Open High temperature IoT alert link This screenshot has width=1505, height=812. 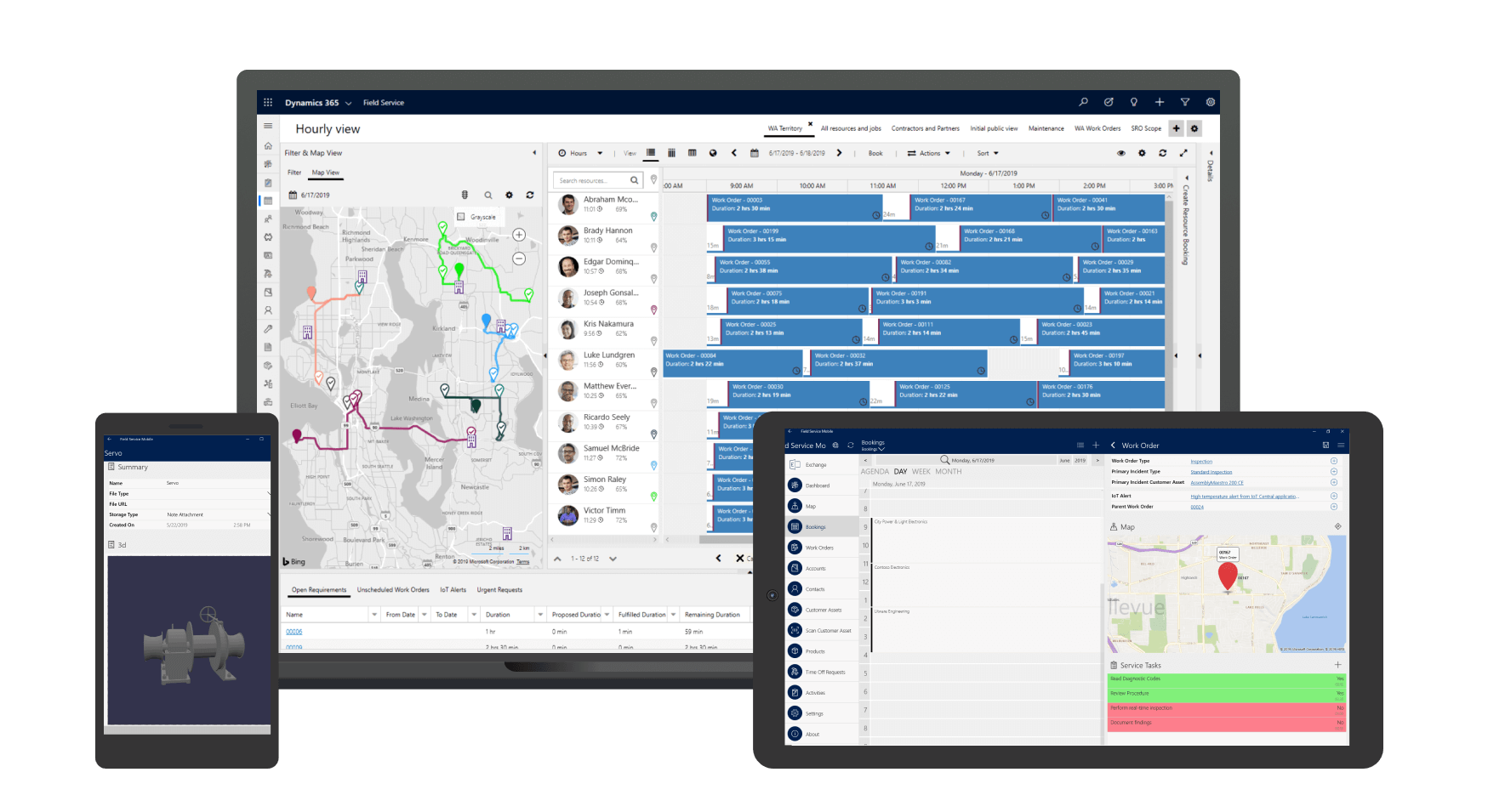click(x=1244, y=496)
